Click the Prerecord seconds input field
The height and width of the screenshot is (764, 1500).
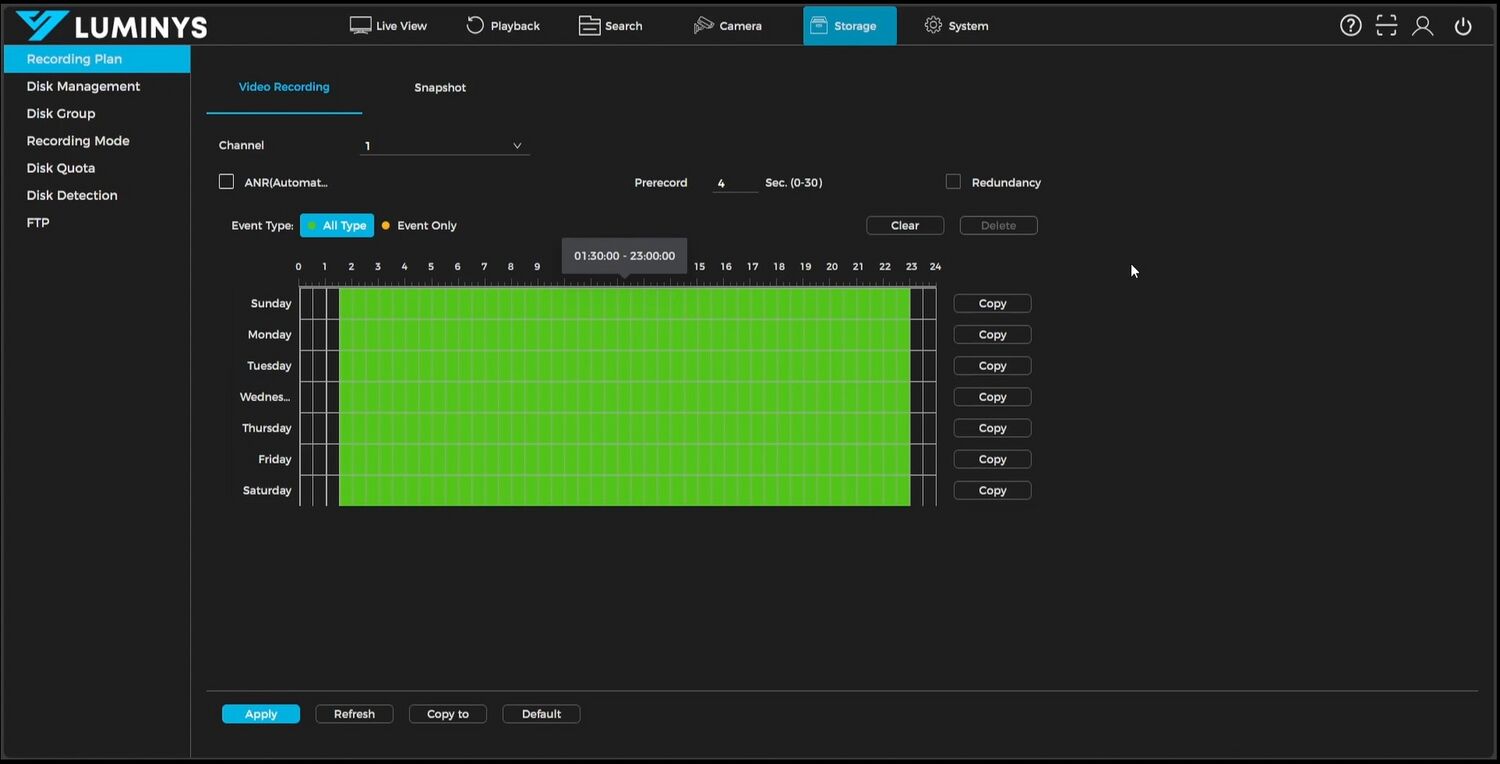point(734,183)
